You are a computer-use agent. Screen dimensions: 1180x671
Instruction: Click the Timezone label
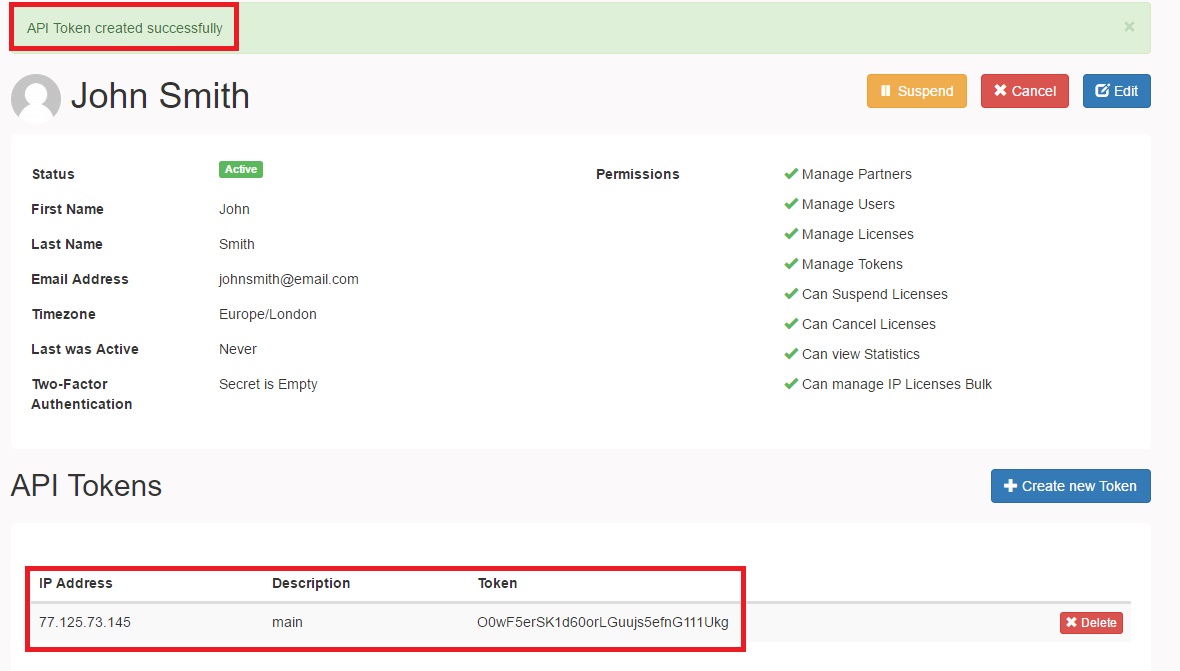click(63, 314)
